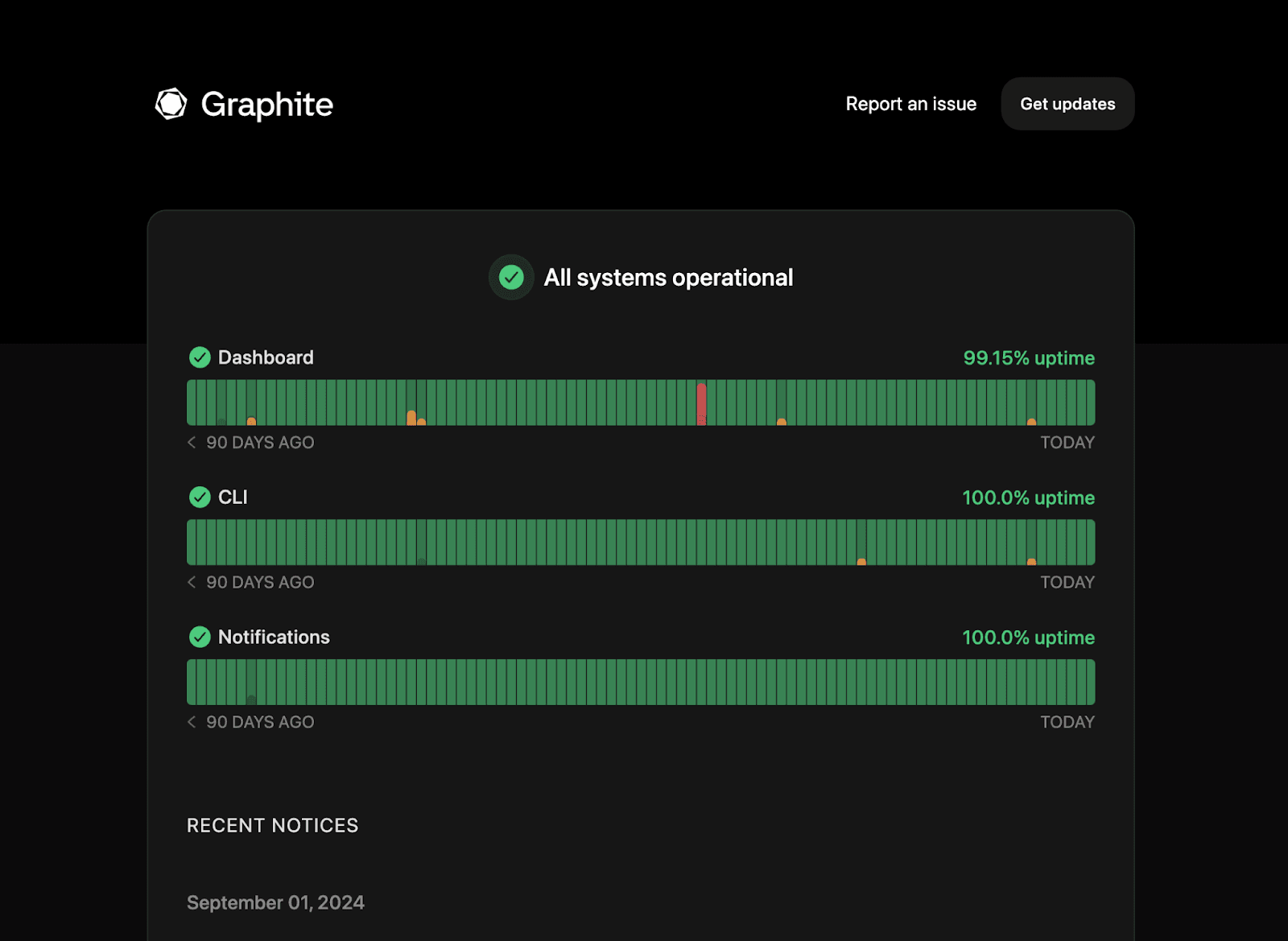The image size is (1288, 941).
Task: Click the orange incident bar near Dashboard's left edge
Action: click(x=252, y=419)
